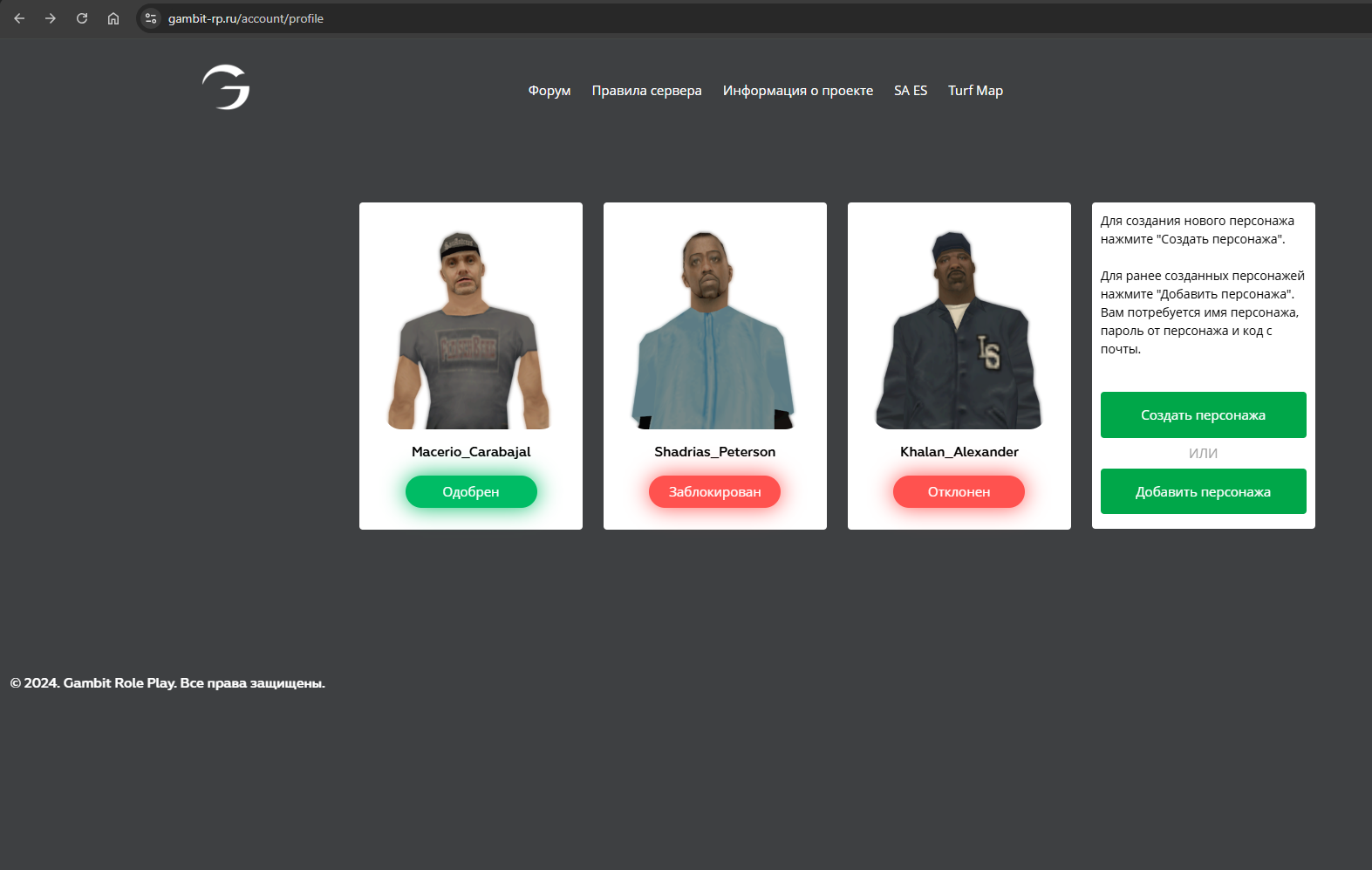Open Правила сервера in navigation

pos(646,91)
